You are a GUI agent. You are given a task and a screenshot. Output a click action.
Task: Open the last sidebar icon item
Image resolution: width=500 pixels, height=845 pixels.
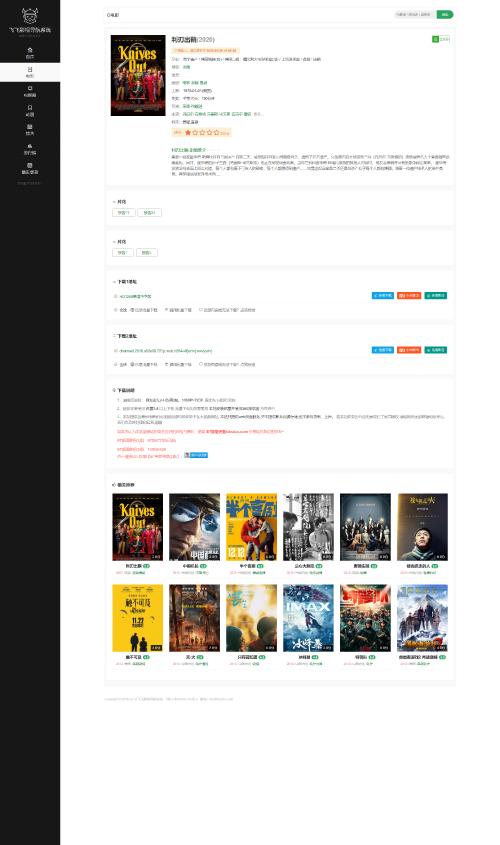30,165
